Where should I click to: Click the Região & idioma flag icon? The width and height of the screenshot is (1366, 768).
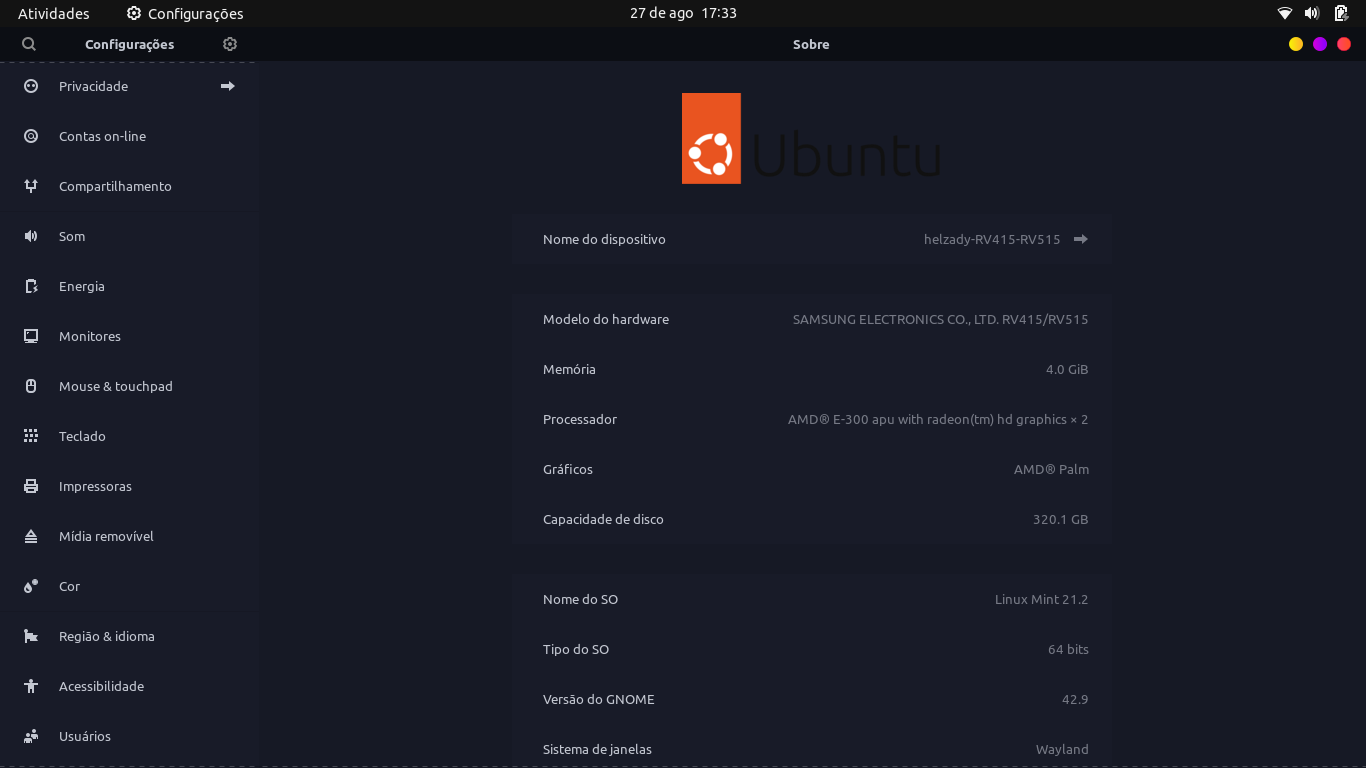(x=31, y=636)
